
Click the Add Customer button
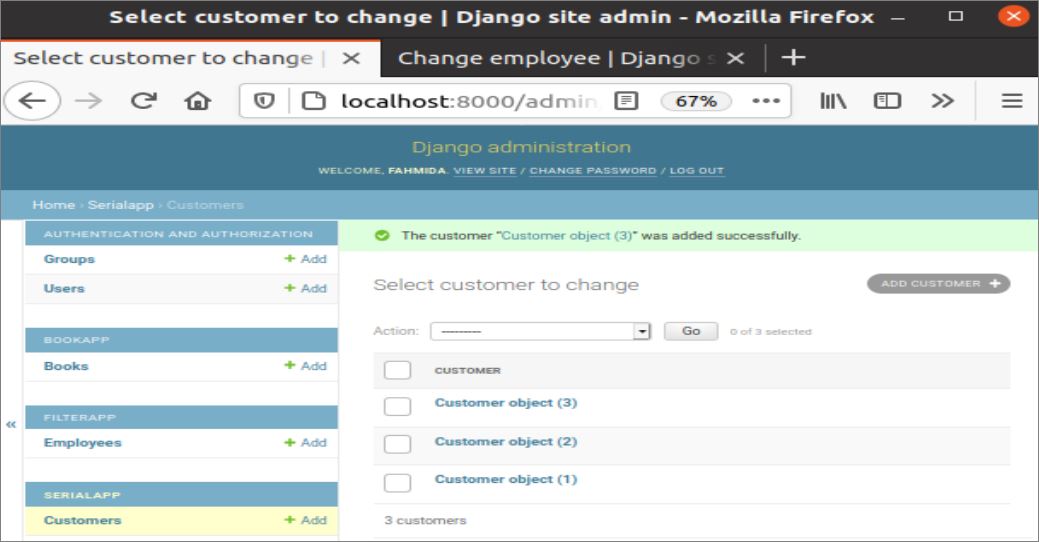click(x=938, y=284)
